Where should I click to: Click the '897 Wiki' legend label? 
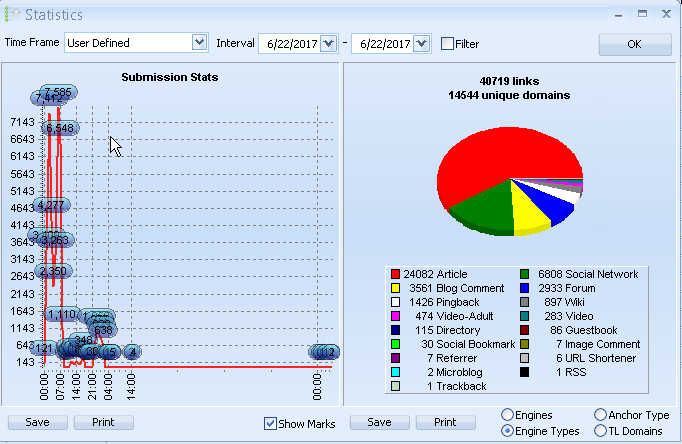tap(565, 302)
